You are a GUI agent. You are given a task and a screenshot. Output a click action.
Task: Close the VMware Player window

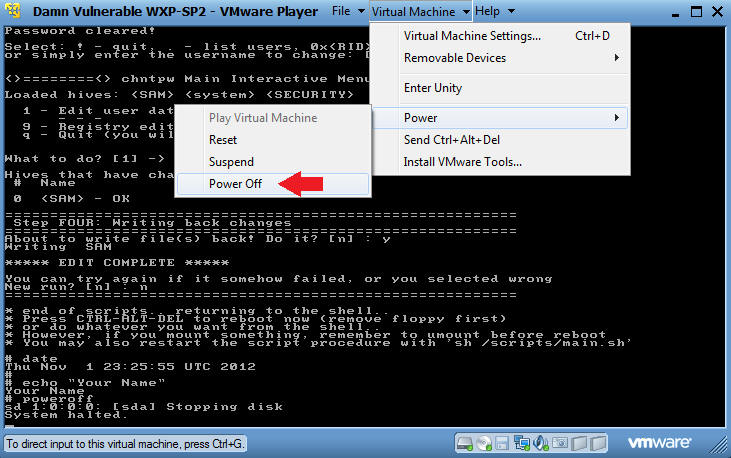click(717, 12)
